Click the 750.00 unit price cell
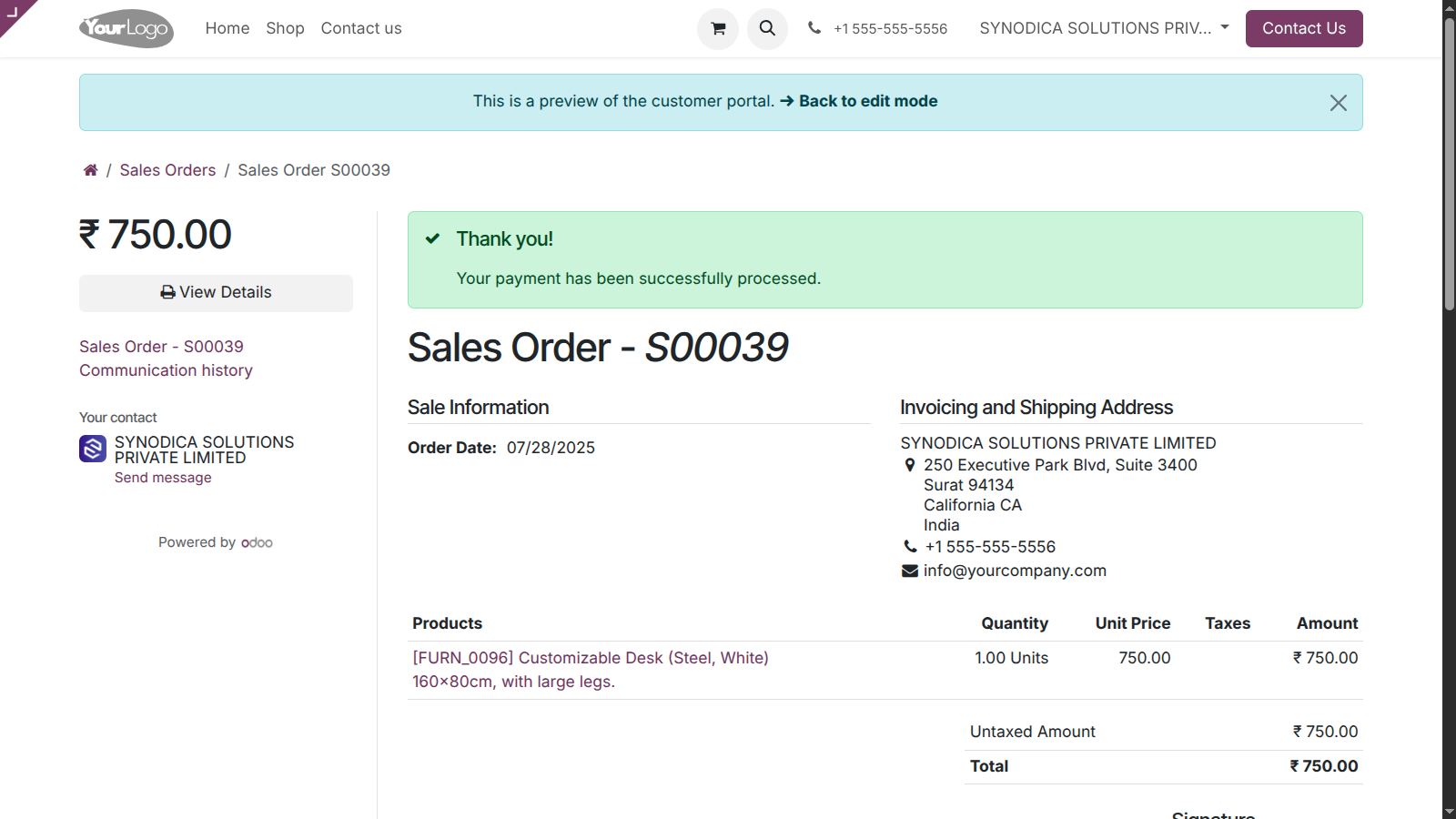The image size is (1456, 819). point(1144,658)
